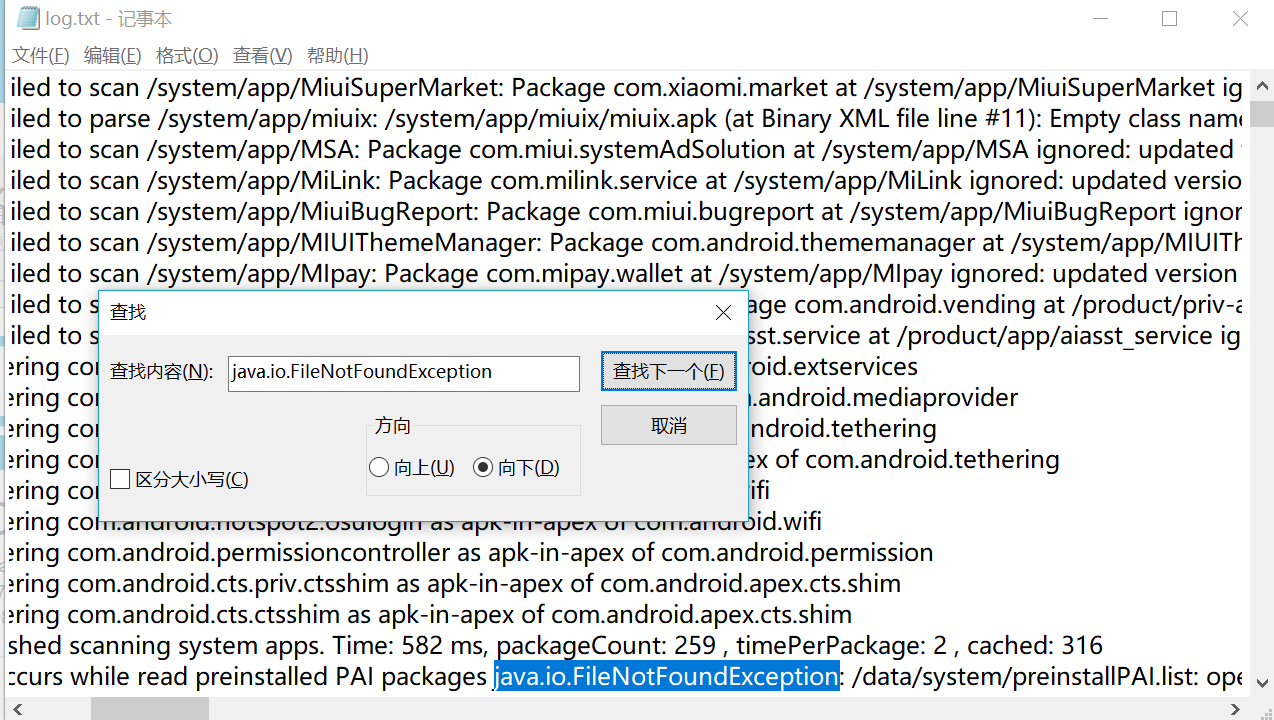The width and height of the screenshot is (1274, 720).
Task: Open the 格式(O) menu
Action: [187, 56]
